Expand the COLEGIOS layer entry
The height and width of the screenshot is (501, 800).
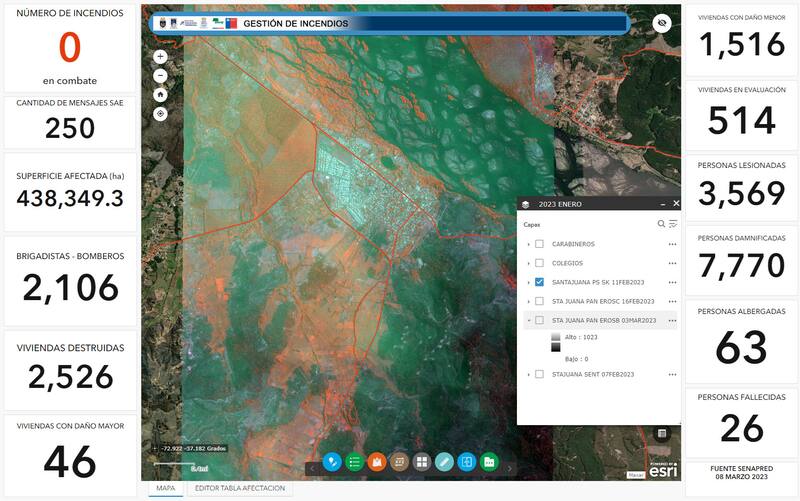click(528, 263)
